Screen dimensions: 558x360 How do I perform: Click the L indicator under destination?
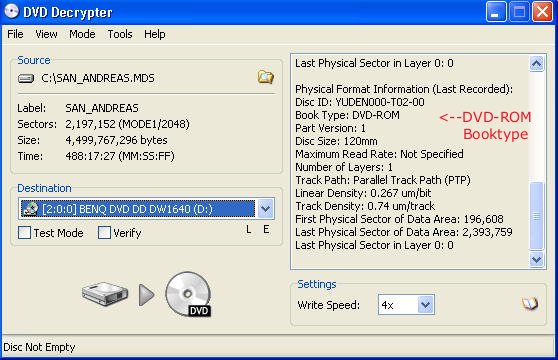(x=249, y=229)
